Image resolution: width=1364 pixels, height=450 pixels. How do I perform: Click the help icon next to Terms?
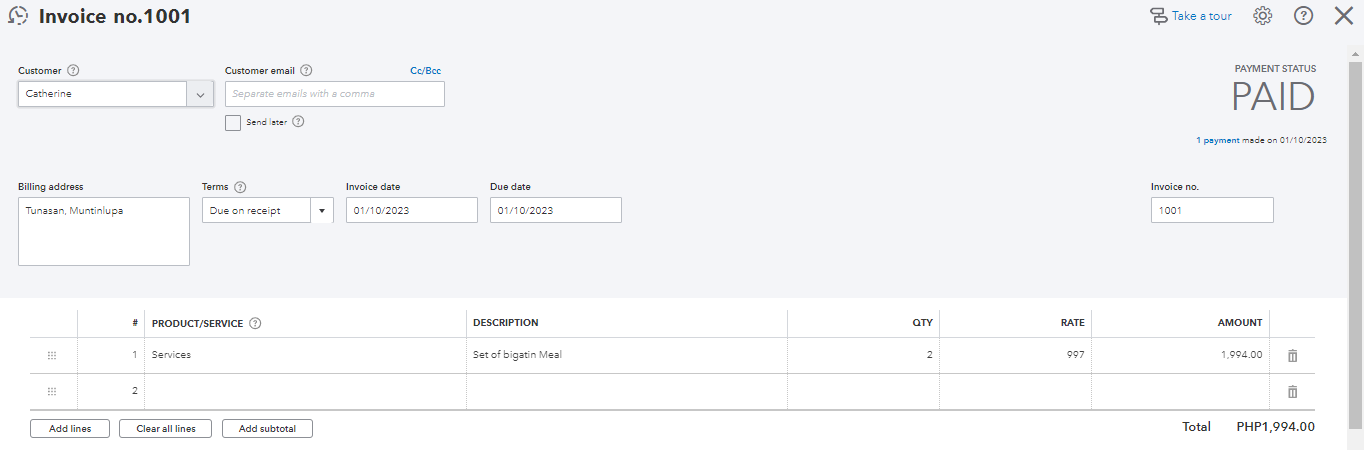tap(240, 187)
